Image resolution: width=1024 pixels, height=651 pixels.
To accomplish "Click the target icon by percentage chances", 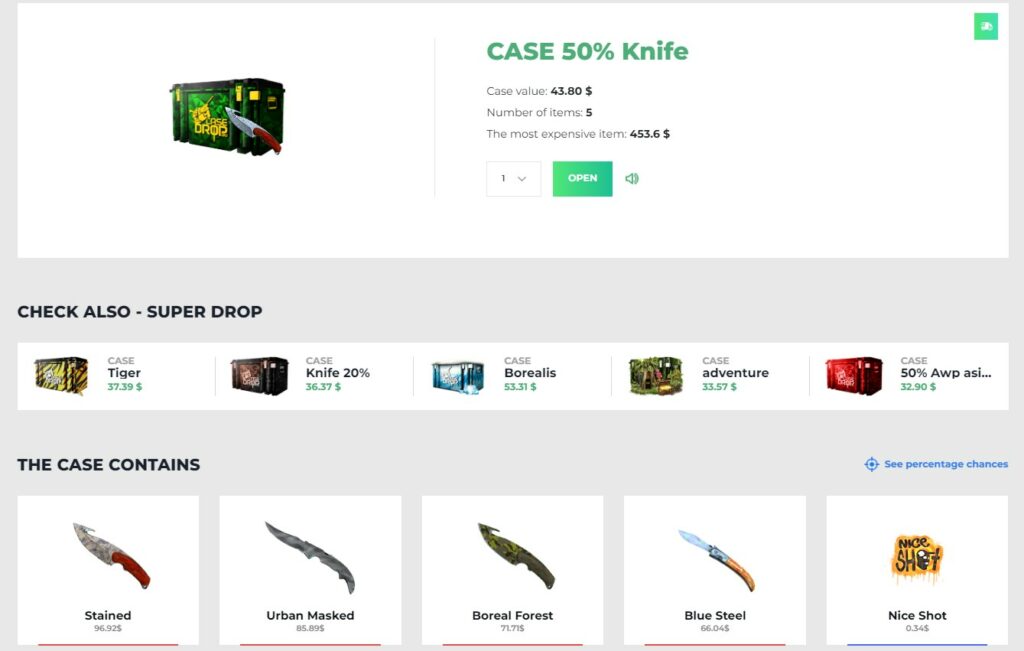I will 871,464.
